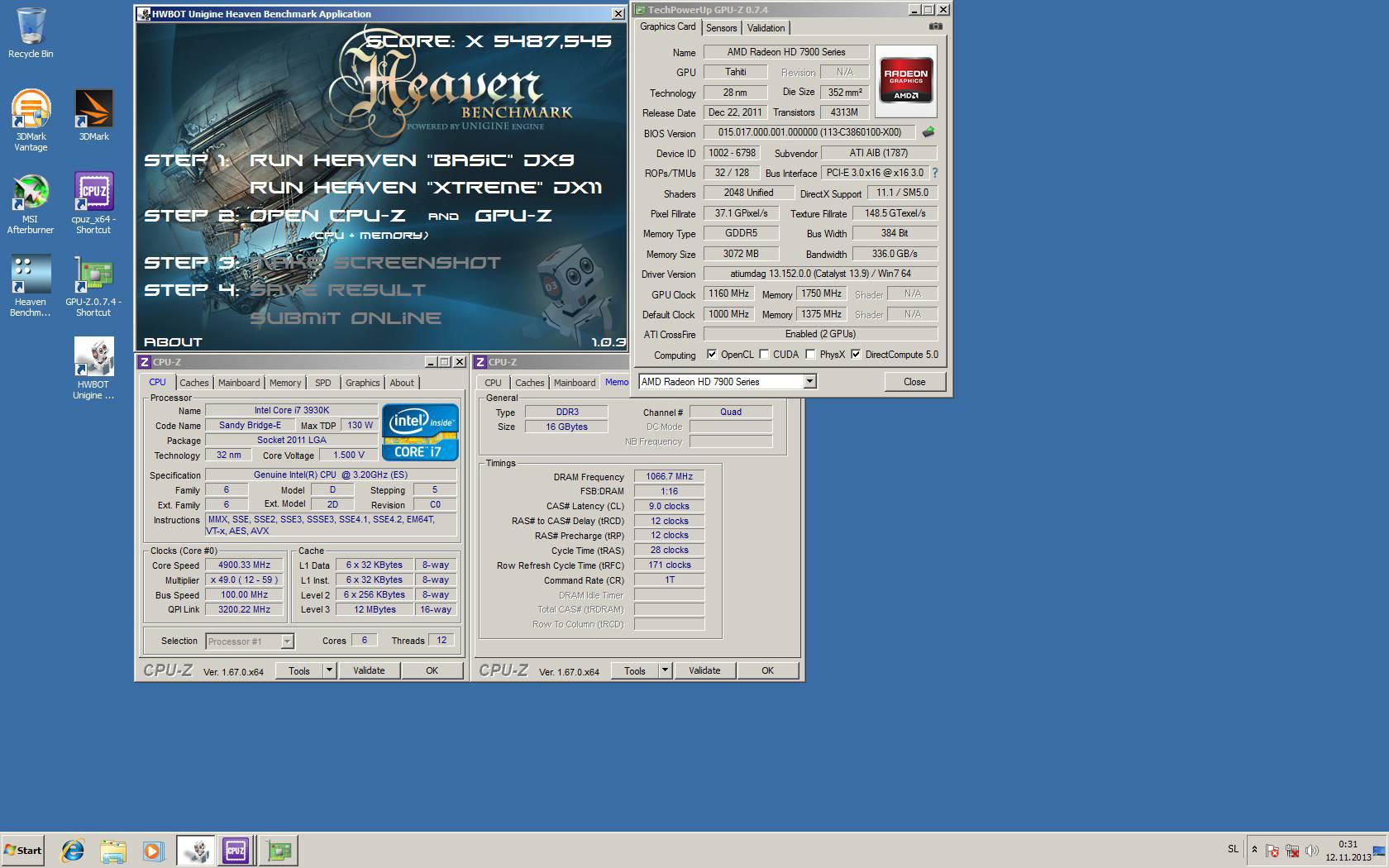1389x868 pixels.
Task: Switch to GPU-Z taskbar button
Action: (x=279, y=850)
